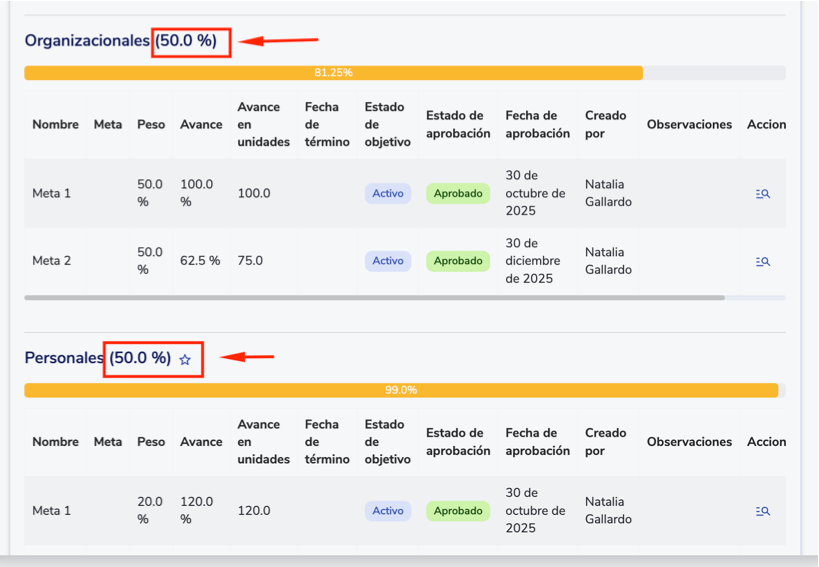Image resolution: width=819 pixels, height=567 pixels.
Task: Click Creado por header in Personales table
Action: click(605, 442)
